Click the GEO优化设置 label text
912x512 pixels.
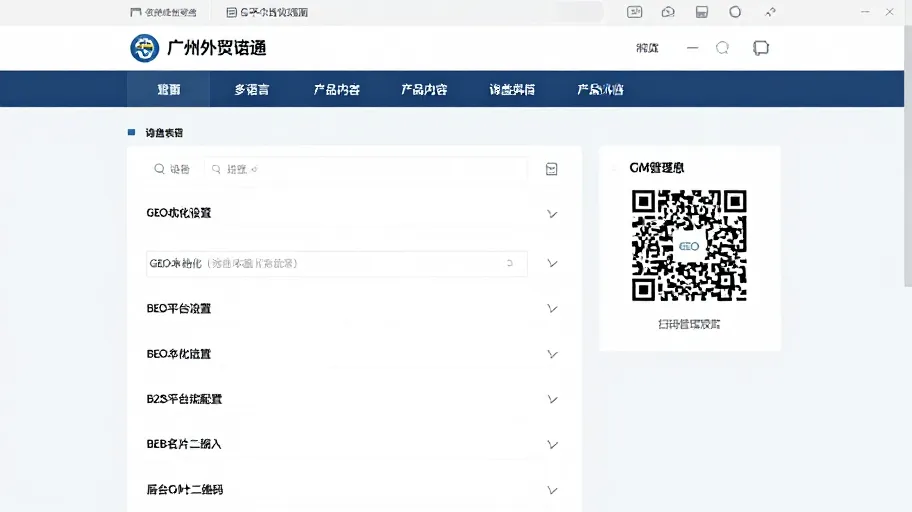(x=179, y=213)
